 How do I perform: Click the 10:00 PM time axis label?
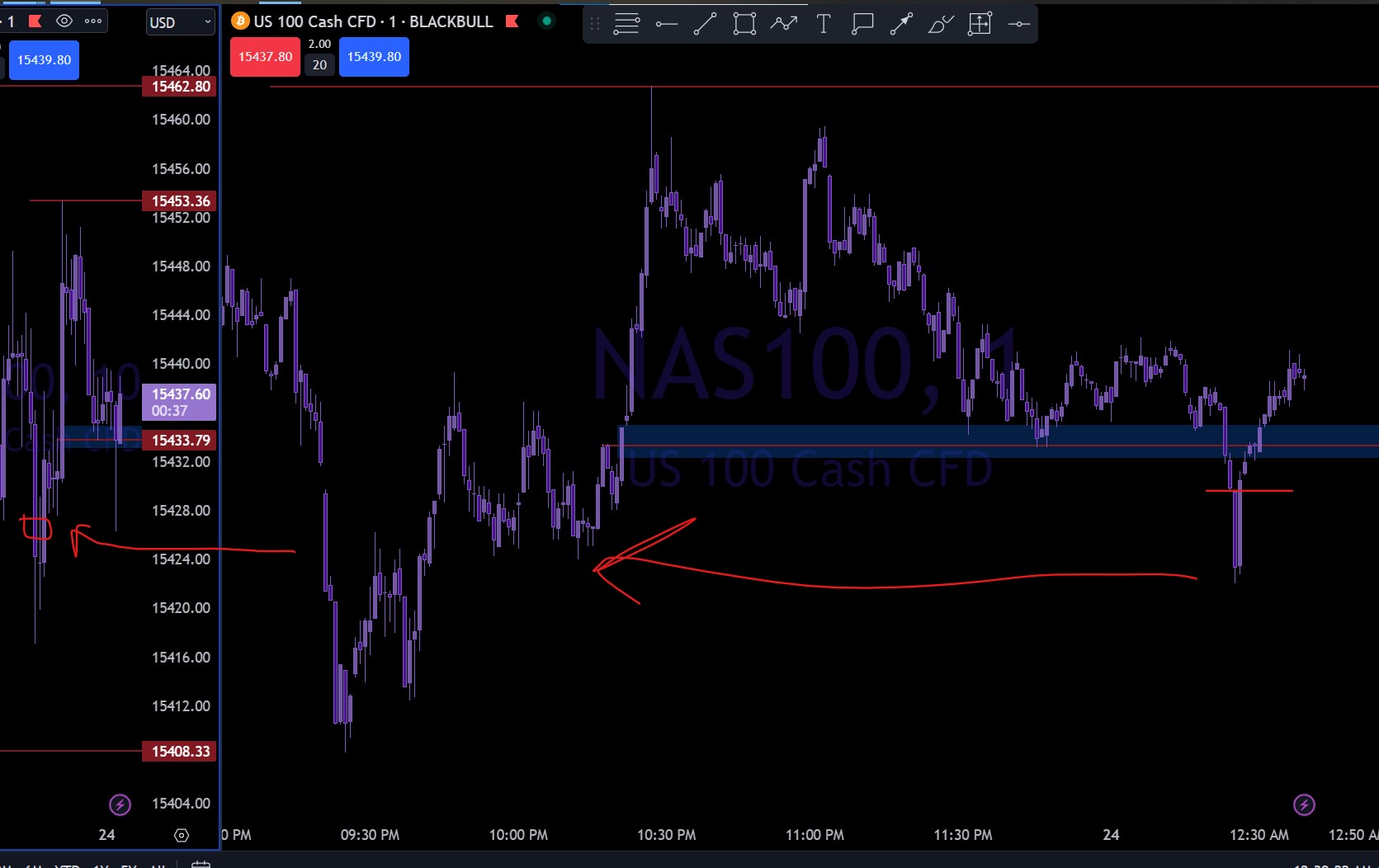coord(518,835)
